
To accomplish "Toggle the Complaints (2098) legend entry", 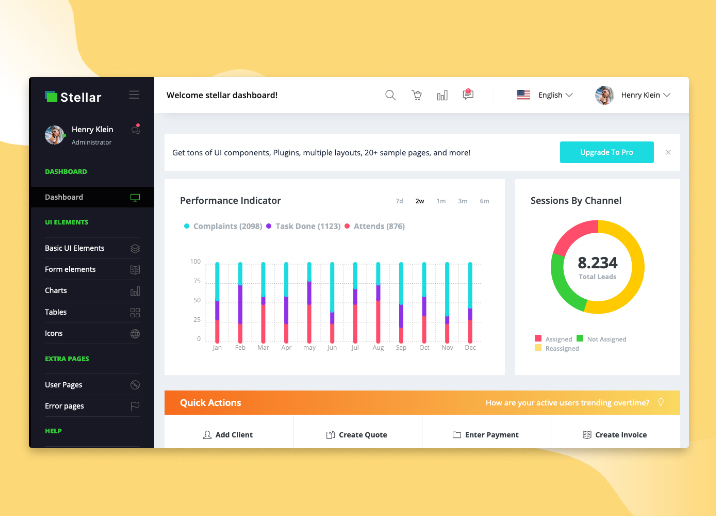I will coord(223,226).
